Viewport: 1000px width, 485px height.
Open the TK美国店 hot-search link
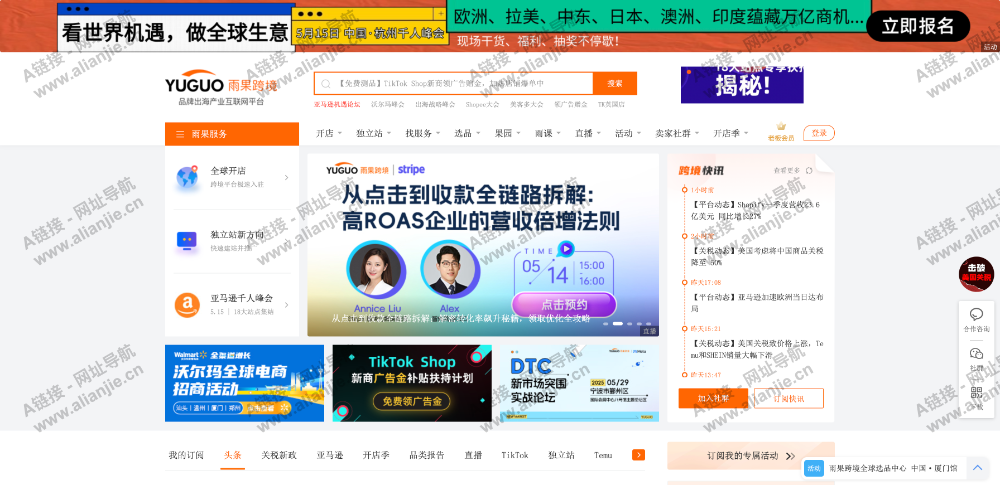tap(611, 104)
